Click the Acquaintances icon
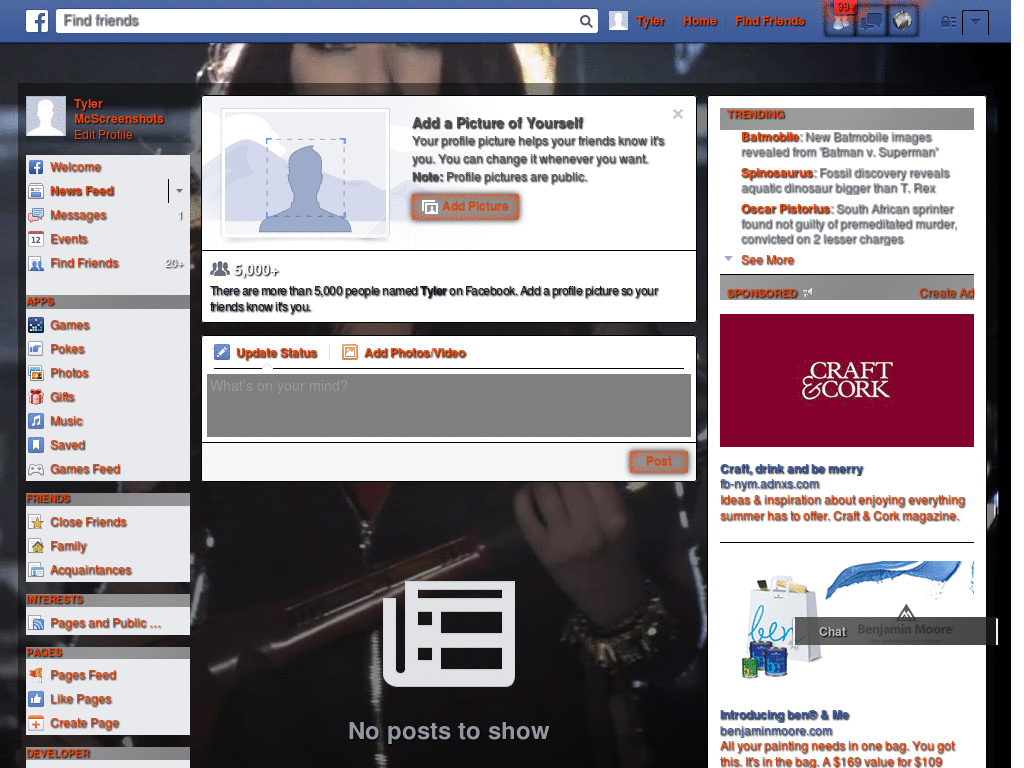 point(36,571)
